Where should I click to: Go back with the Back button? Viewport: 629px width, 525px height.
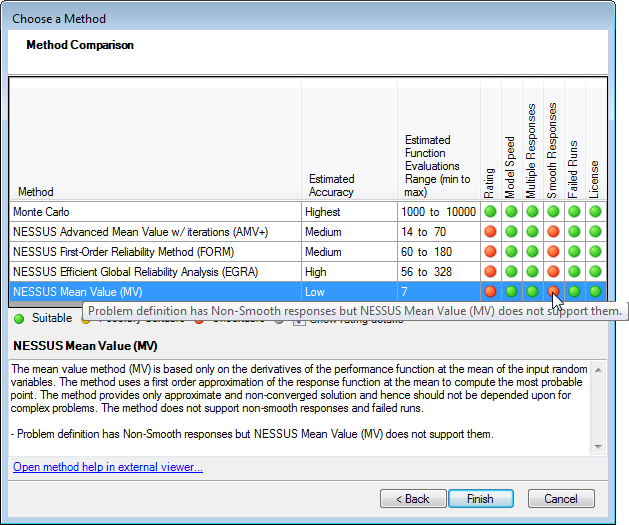[412, 498]
